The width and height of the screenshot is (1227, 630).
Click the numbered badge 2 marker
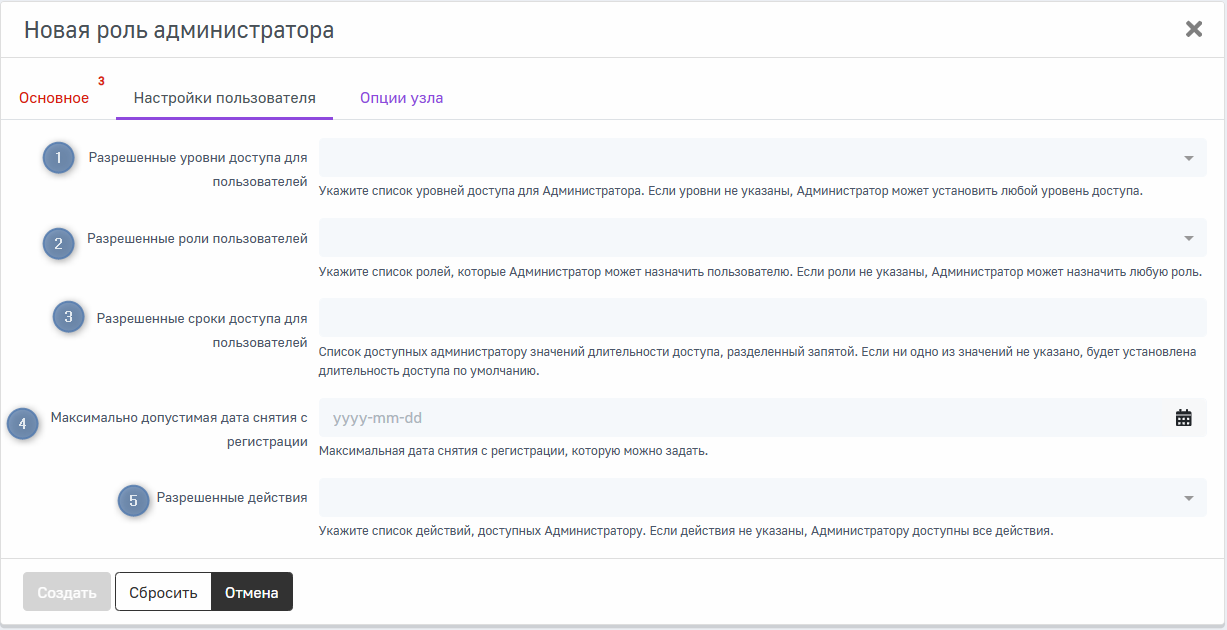pos(59,243)
